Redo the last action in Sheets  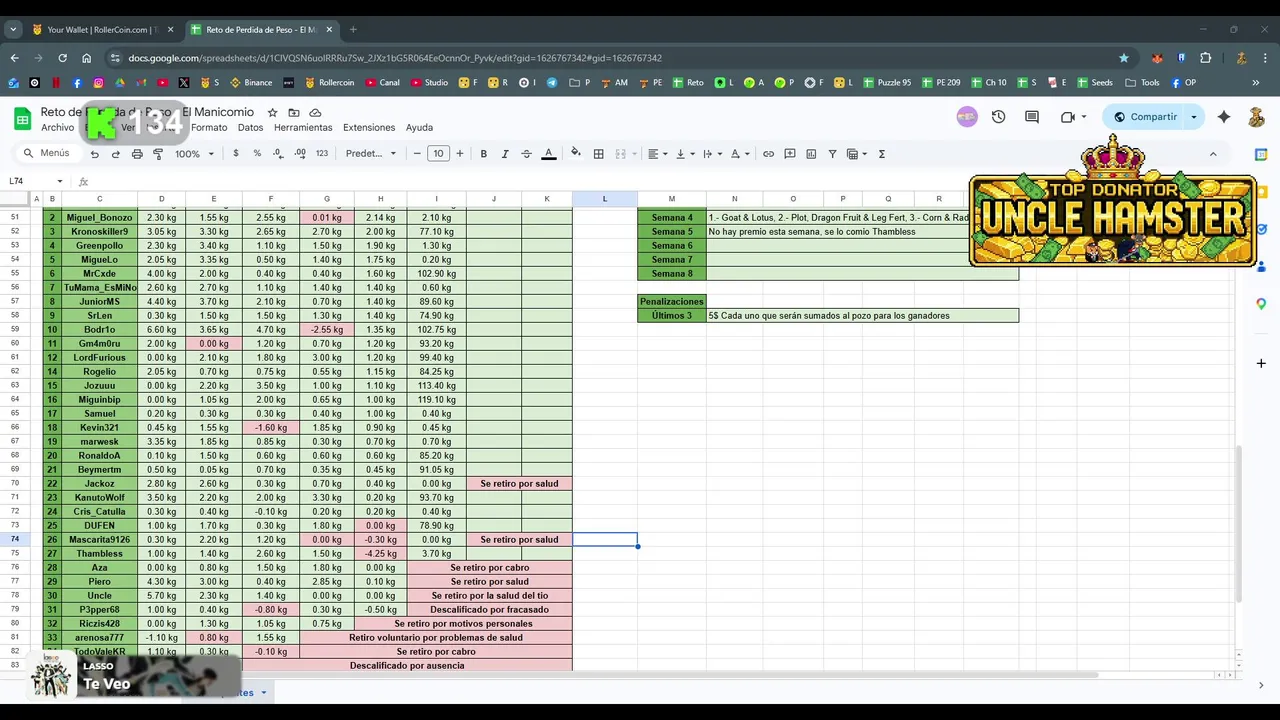(x=116, y=154)
